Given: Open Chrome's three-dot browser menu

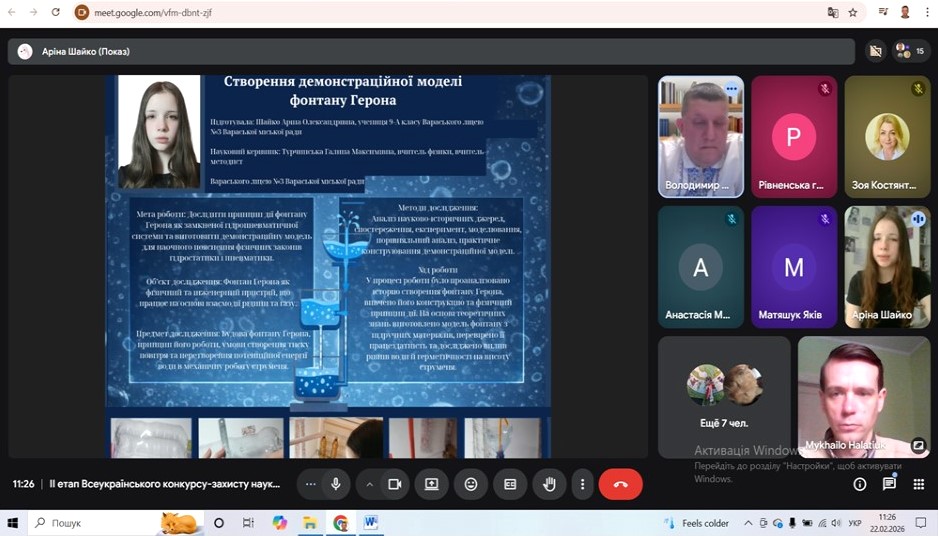Looking at the screenshot, I should pos(928,12).
